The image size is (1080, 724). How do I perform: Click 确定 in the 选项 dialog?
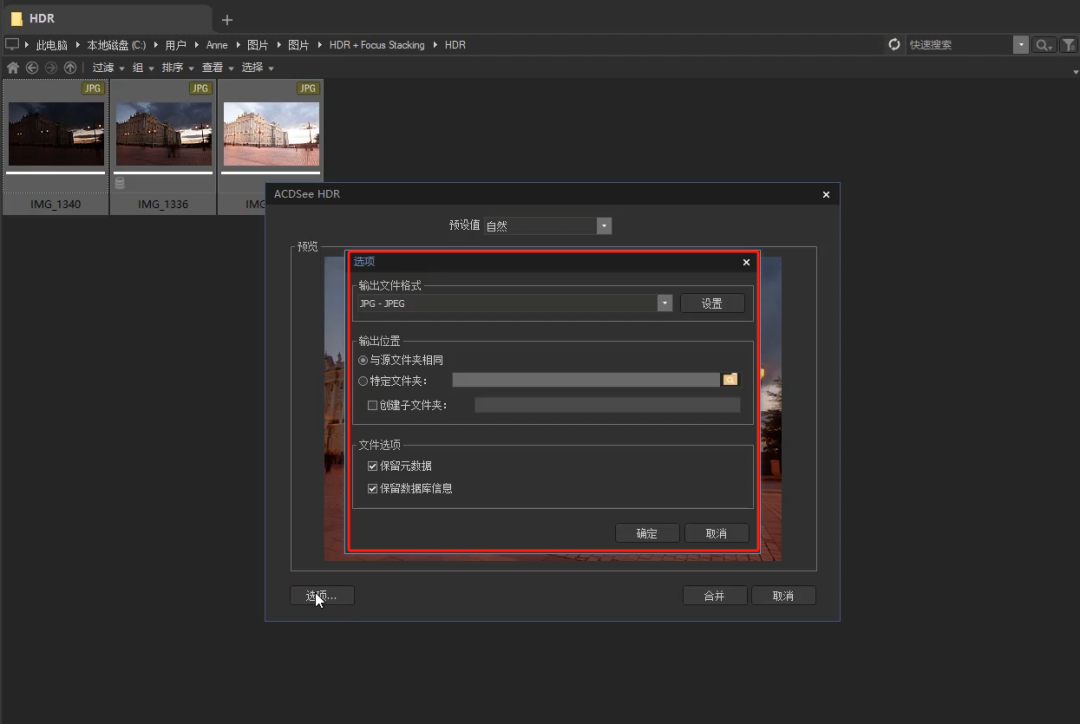647,533
